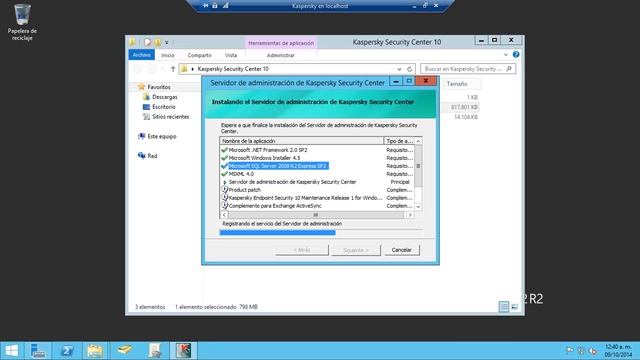The image size is (640, 360).
Task: Click vertical scrollbar thumb in list
Action: tap(418, 167)
